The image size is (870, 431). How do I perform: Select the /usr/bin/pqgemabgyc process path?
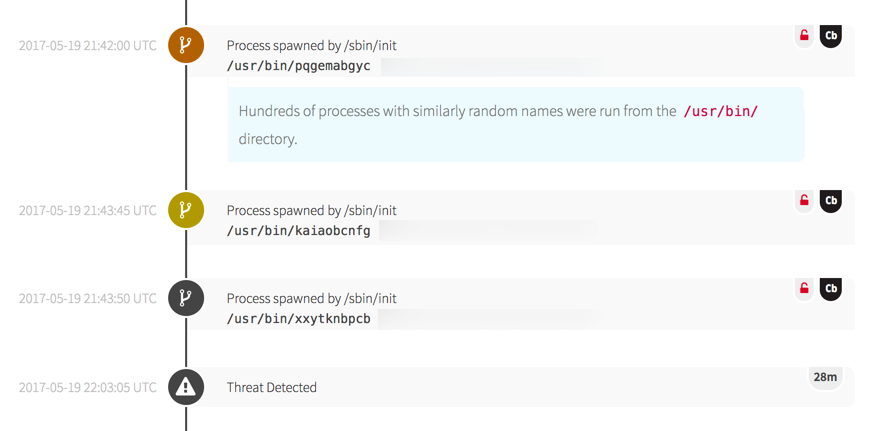coord(299,66)
